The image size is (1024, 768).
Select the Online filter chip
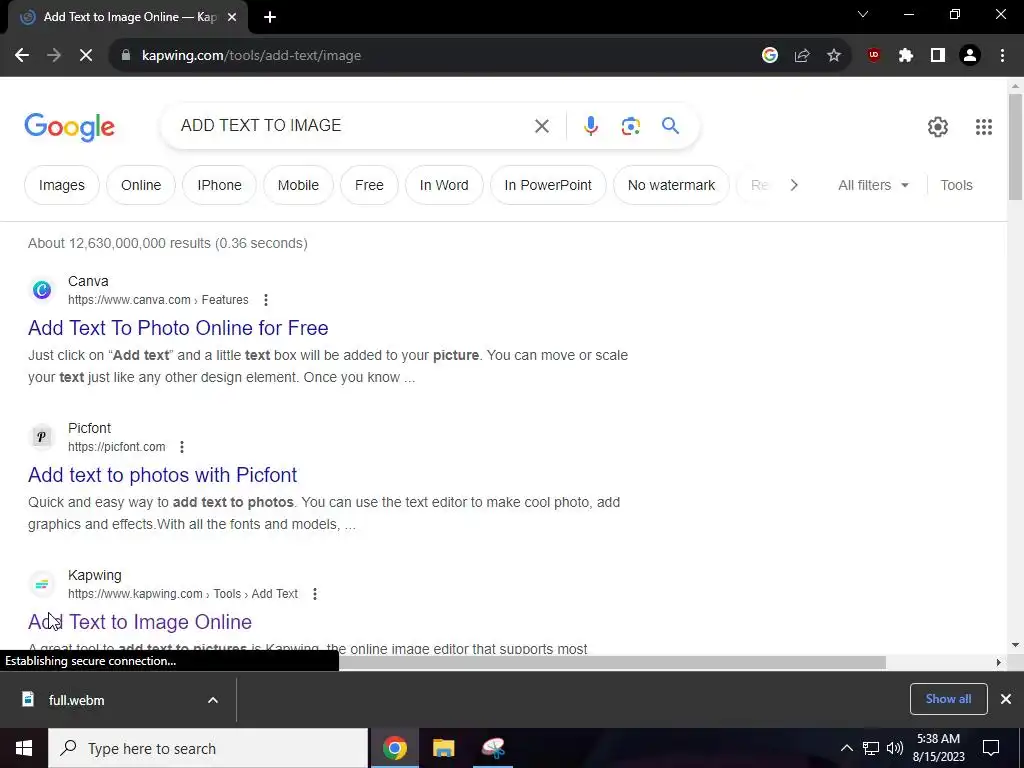click(141, 185)
